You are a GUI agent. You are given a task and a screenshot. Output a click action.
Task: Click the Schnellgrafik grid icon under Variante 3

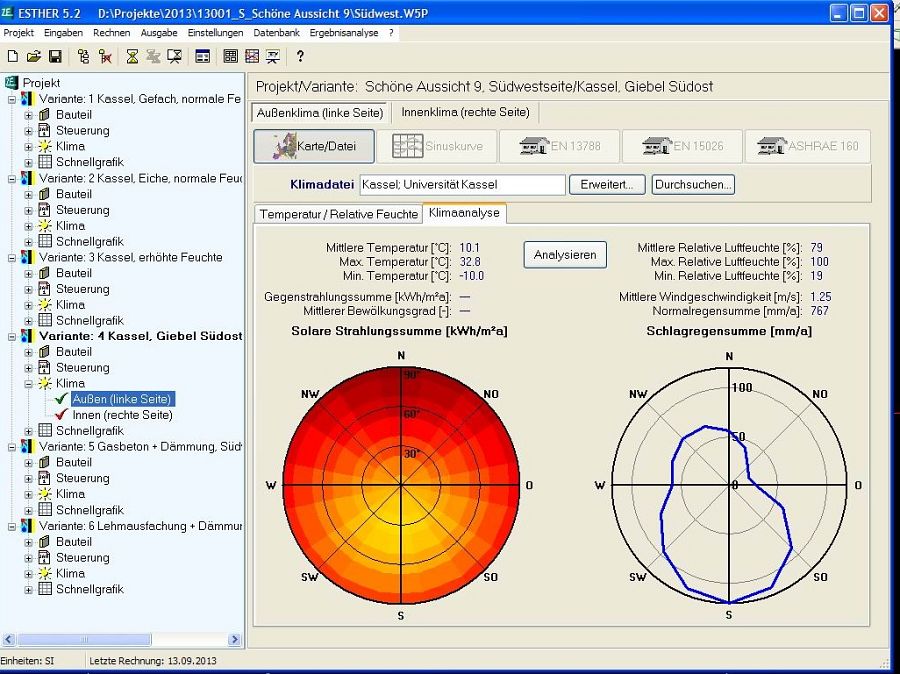[x=44, y=320]
